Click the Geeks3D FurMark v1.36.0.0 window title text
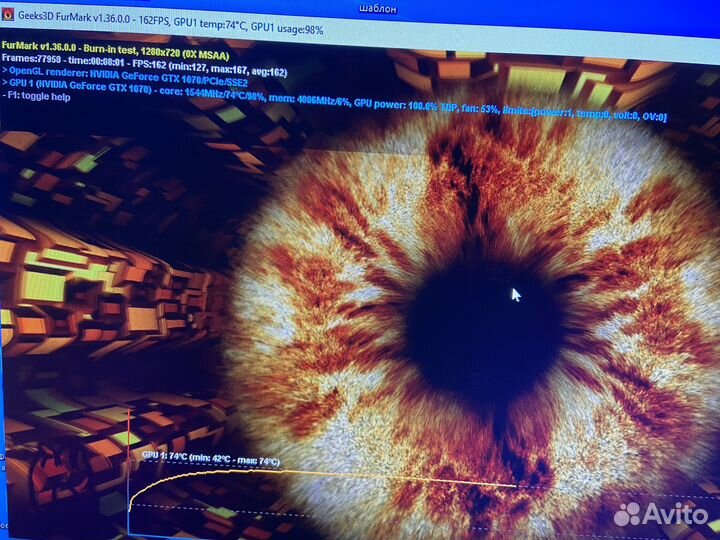Screen dimensions: 720x540 [x=170, y=22]
